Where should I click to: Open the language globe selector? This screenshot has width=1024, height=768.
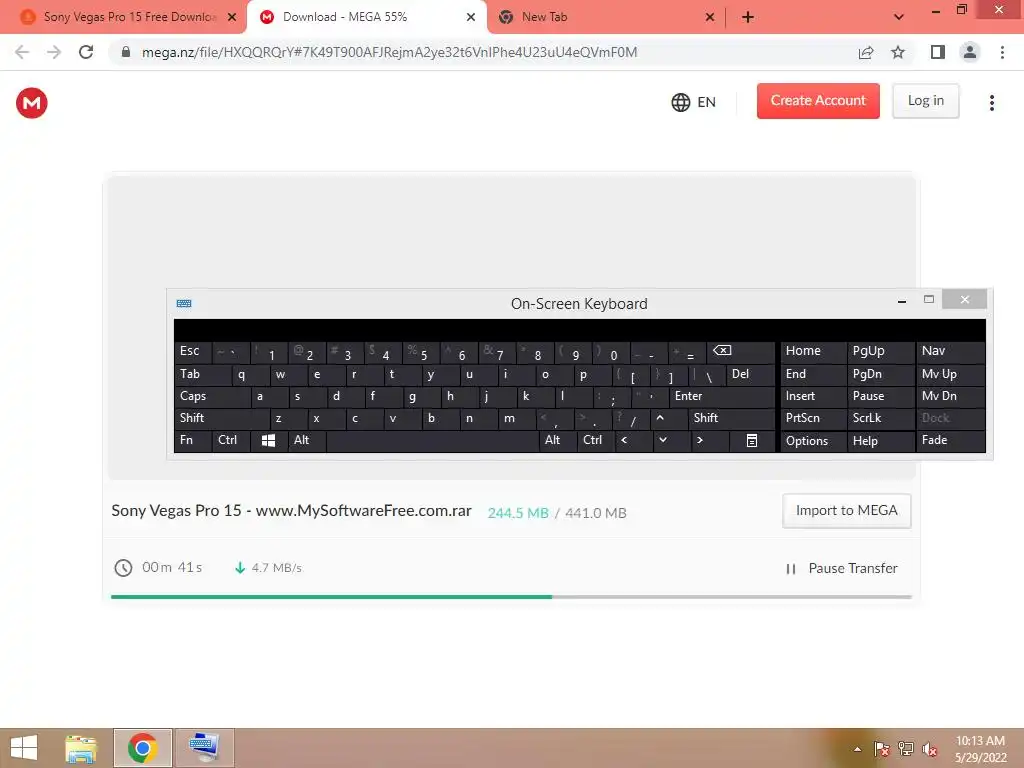693,102
